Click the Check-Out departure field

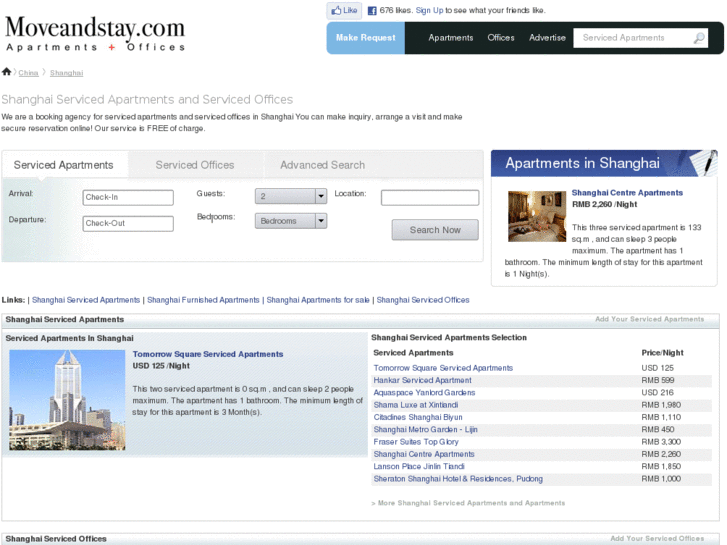pos(128,224)
